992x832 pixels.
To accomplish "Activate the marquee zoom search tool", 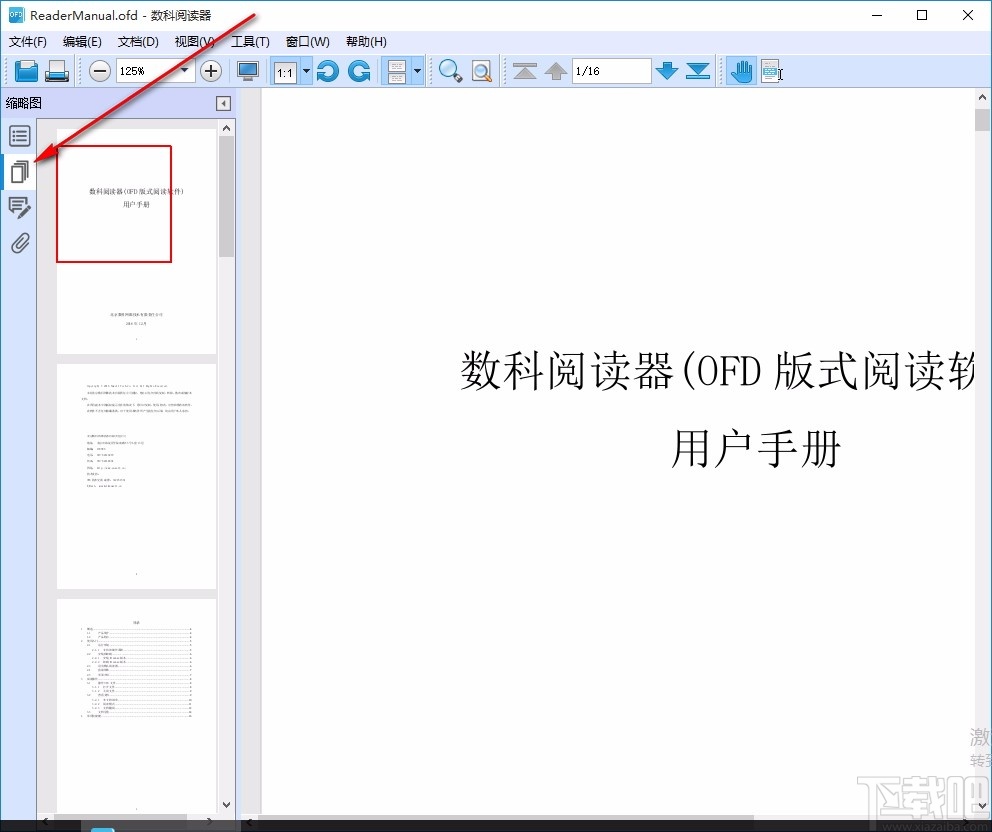I will coord(482,71).
